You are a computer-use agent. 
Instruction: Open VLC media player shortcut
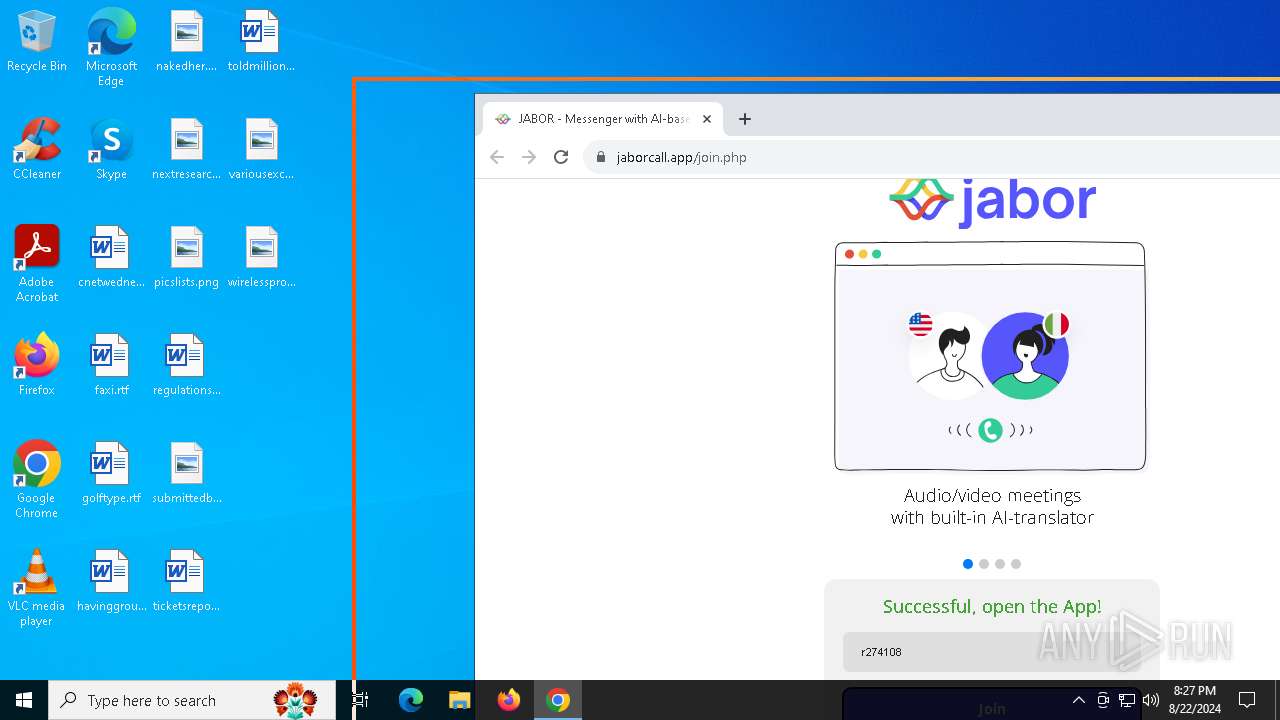(x=37, y=588)
